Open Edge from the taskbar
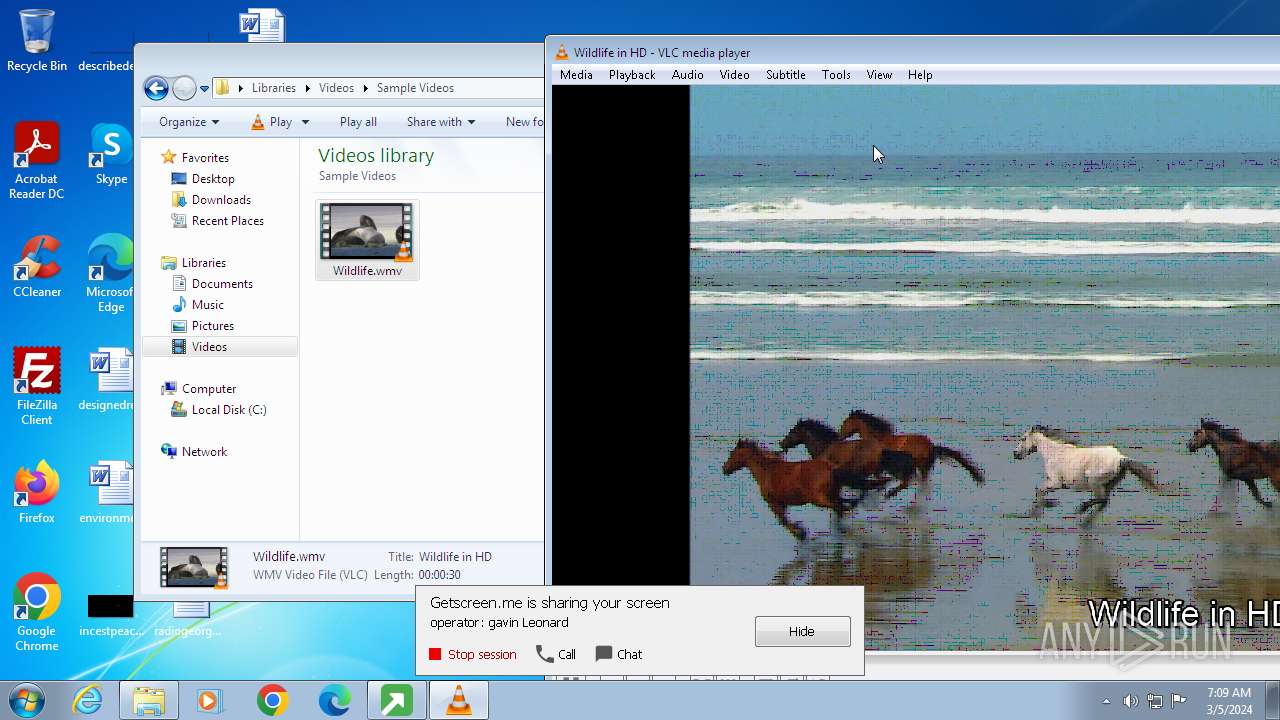Screen dimensions: 1280x720 (x=334, y=700)
